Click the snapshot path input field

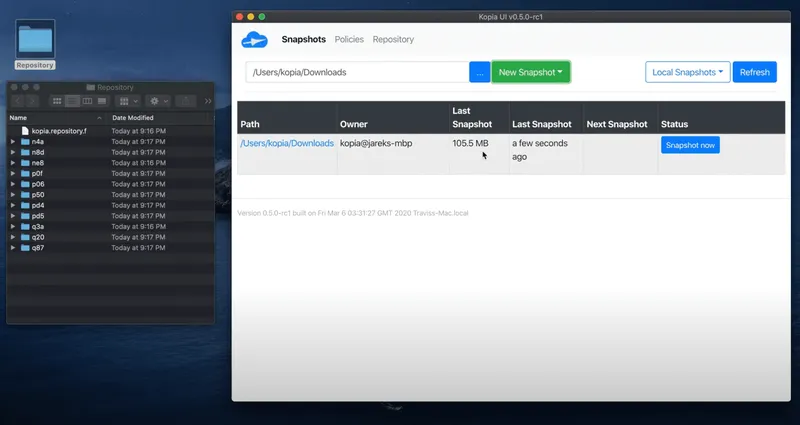click(x=357, y=72)
